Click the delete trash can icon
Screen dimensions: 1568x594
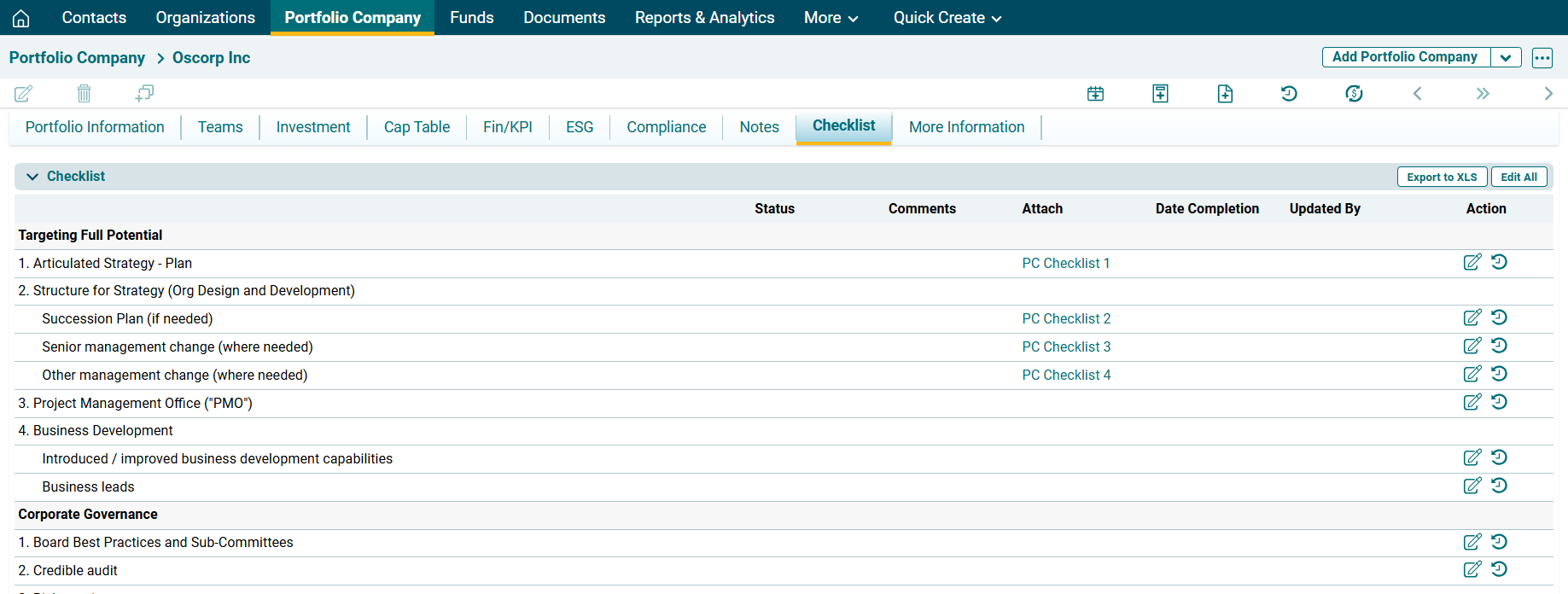click(84, 93)
